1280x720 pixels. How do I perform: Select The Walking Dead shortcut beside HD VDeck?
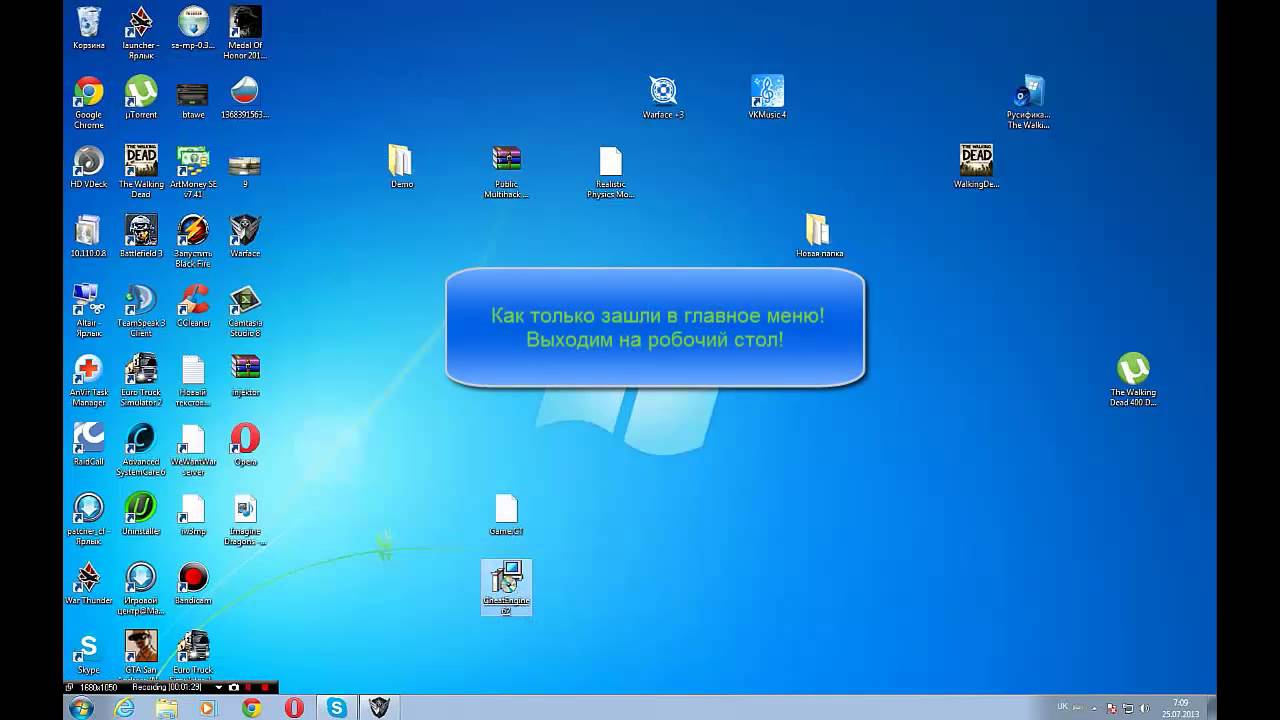pos(141,171)
